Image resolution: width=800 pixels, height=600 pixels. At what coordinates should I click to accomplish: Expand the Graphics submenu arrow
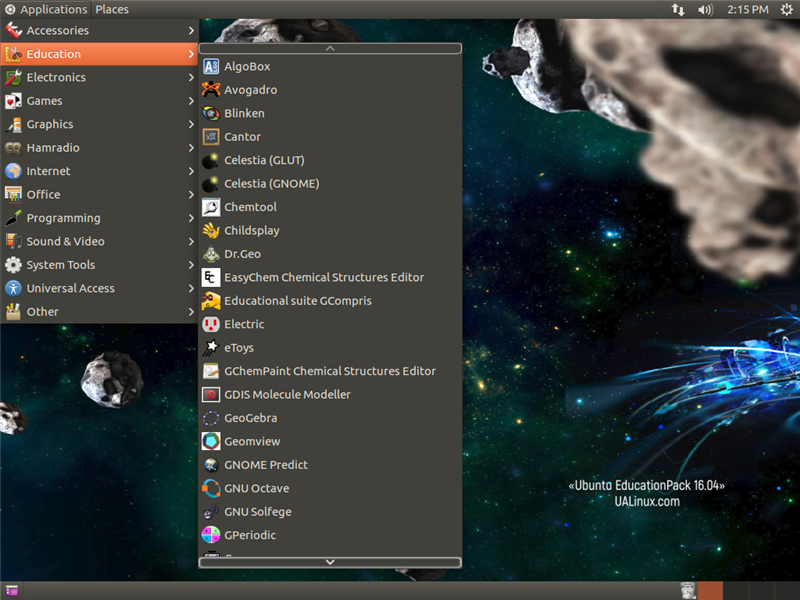(191, 124)
